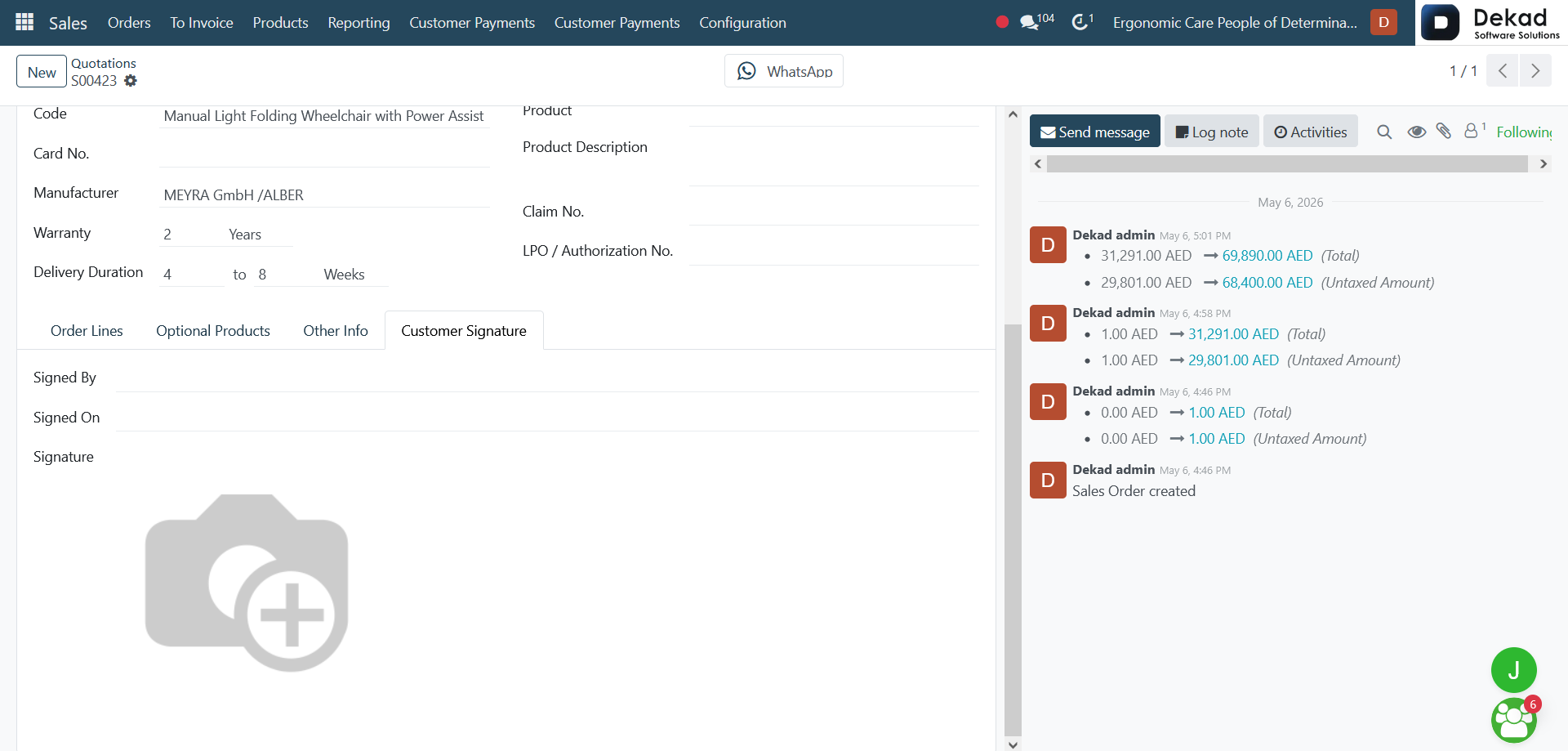Click the 1 / 1 pager counter
Image resolution: width=1568 pixels, height=751 pixels.
click(1463, 71)
